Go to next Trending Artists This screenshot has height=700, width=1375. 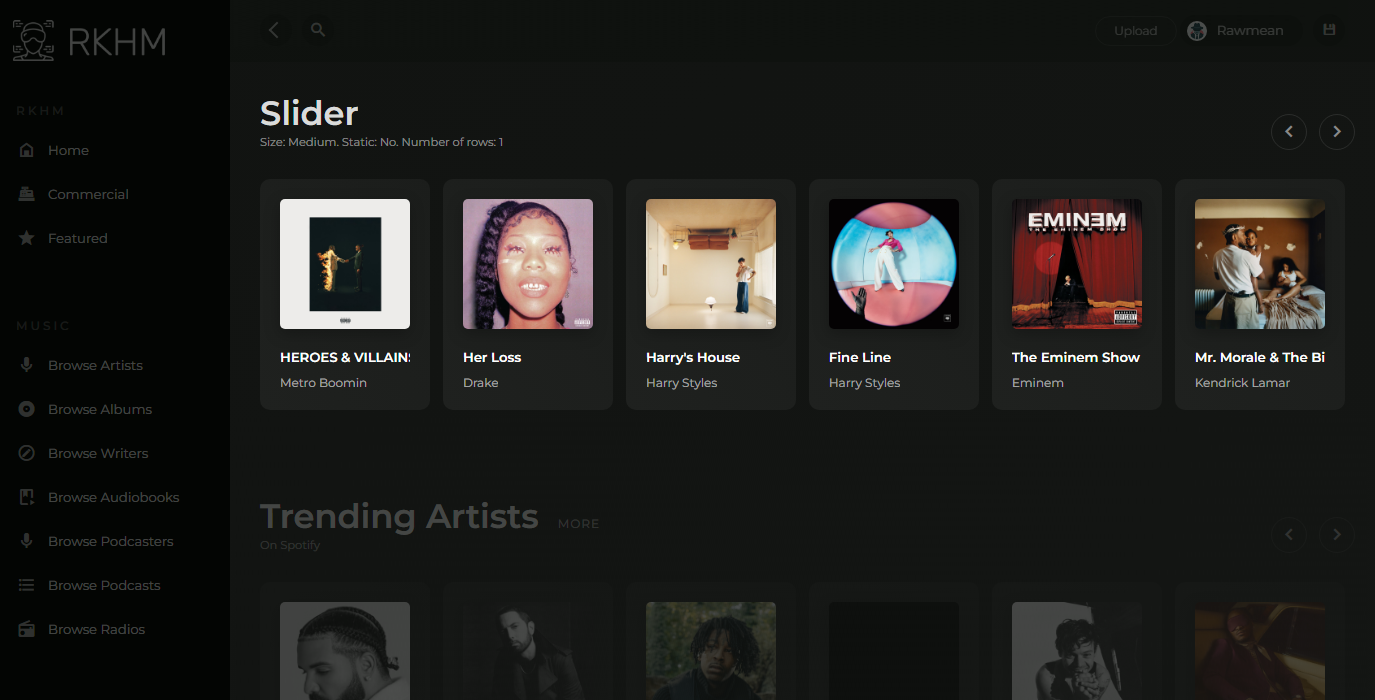click(x=1337, y=535)
